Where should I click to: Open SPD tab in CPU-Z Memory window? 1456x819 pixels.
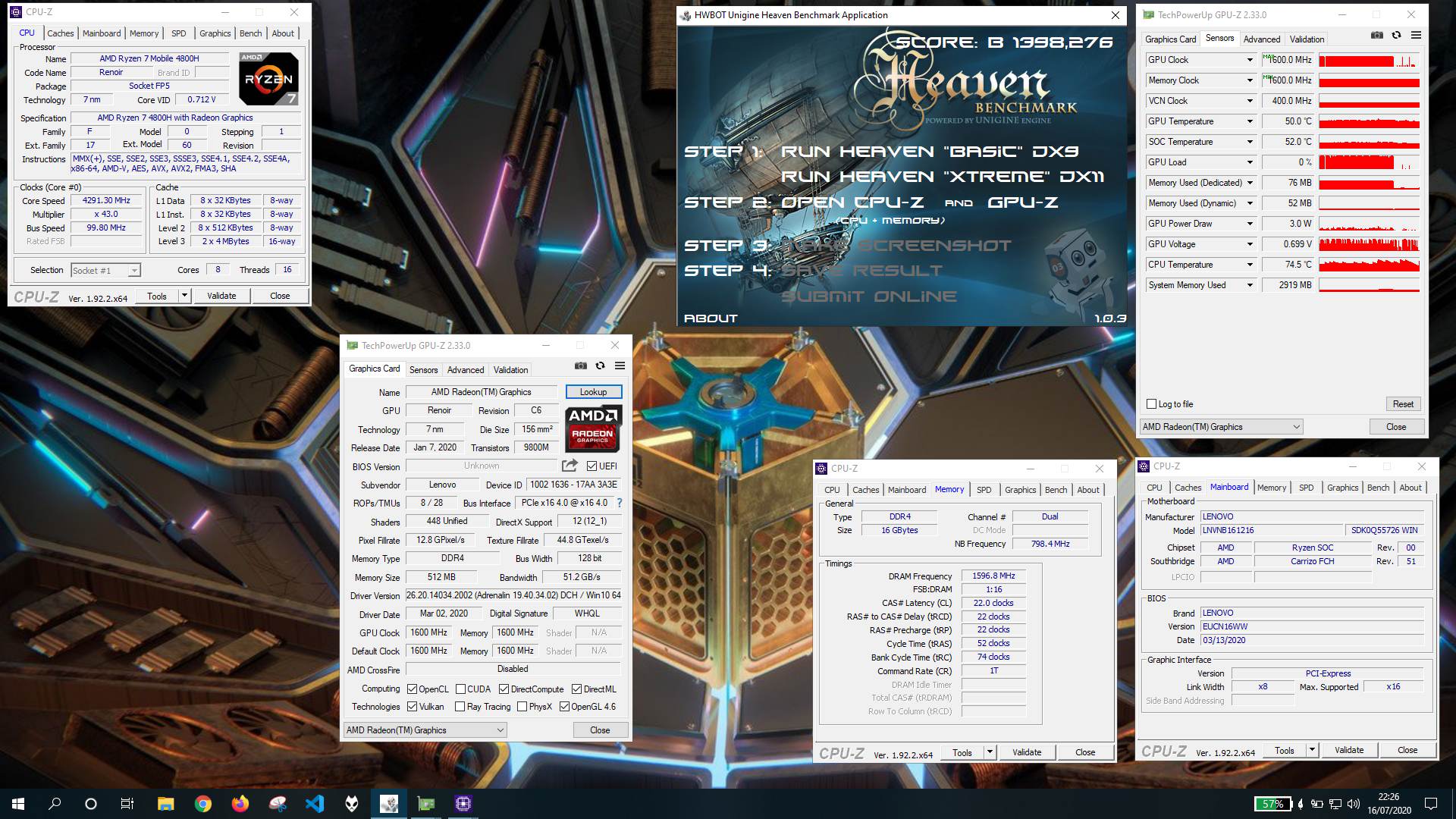(984, 490)
